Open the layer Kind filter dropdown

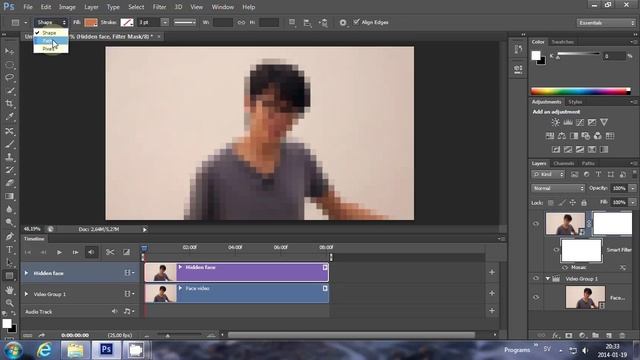click(548, 174)
